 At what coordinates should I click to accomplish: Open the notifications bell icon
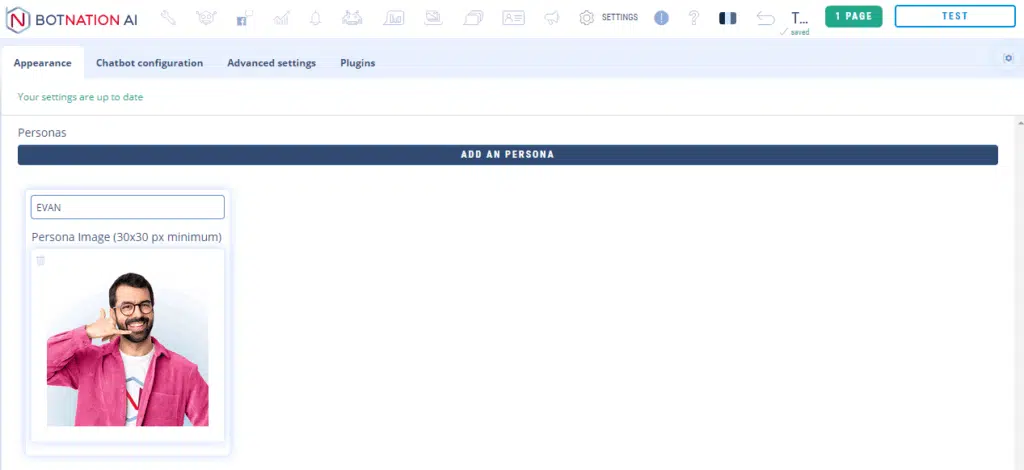316,18
